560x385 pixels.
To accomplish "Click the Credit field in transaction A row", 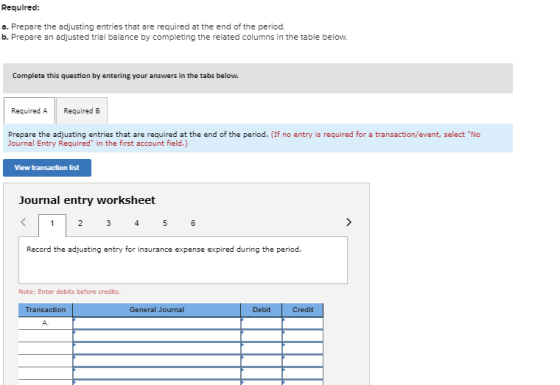I will [303, 323].
